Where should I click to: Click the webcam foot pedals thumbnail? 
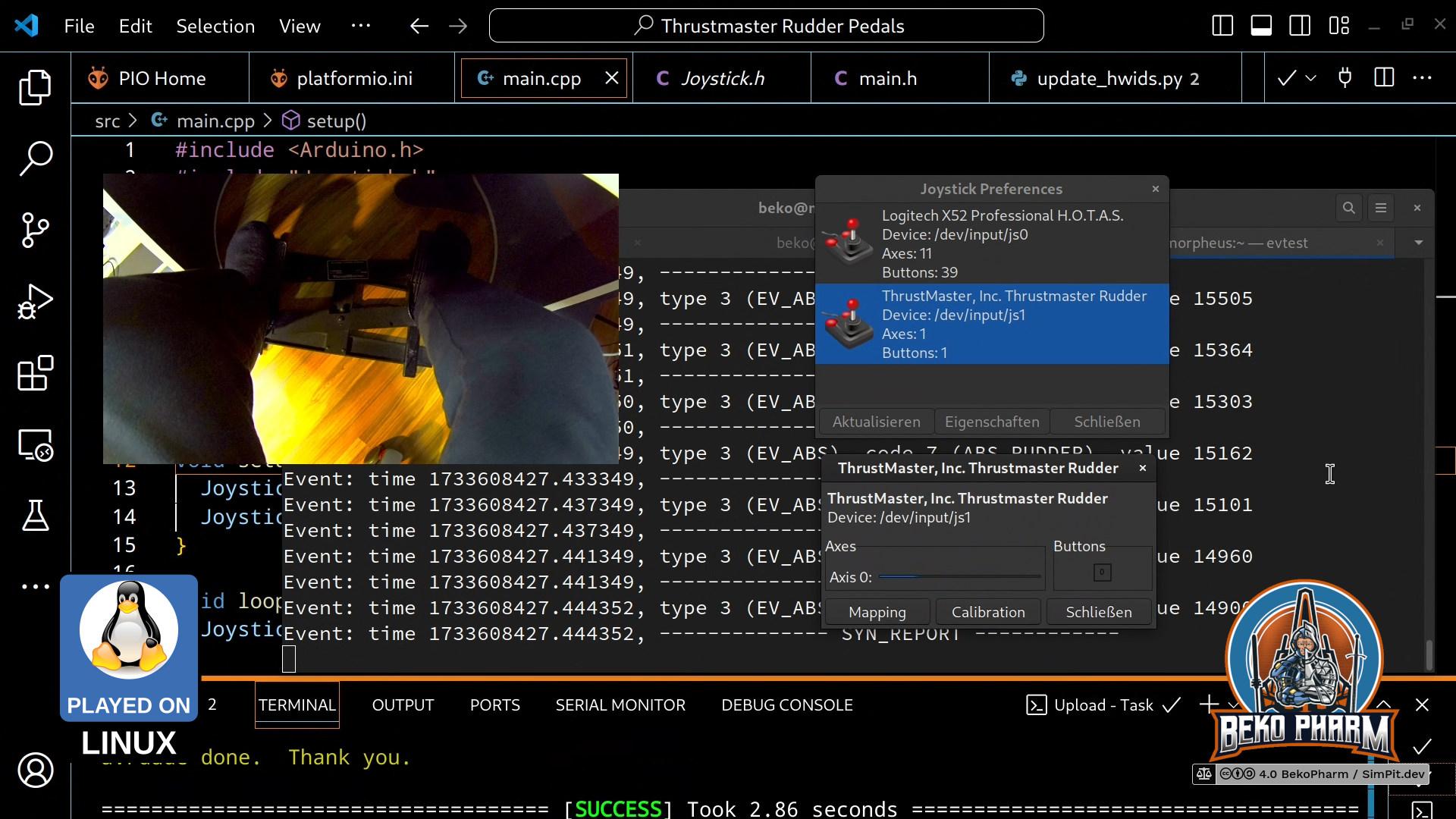(361, 318)
